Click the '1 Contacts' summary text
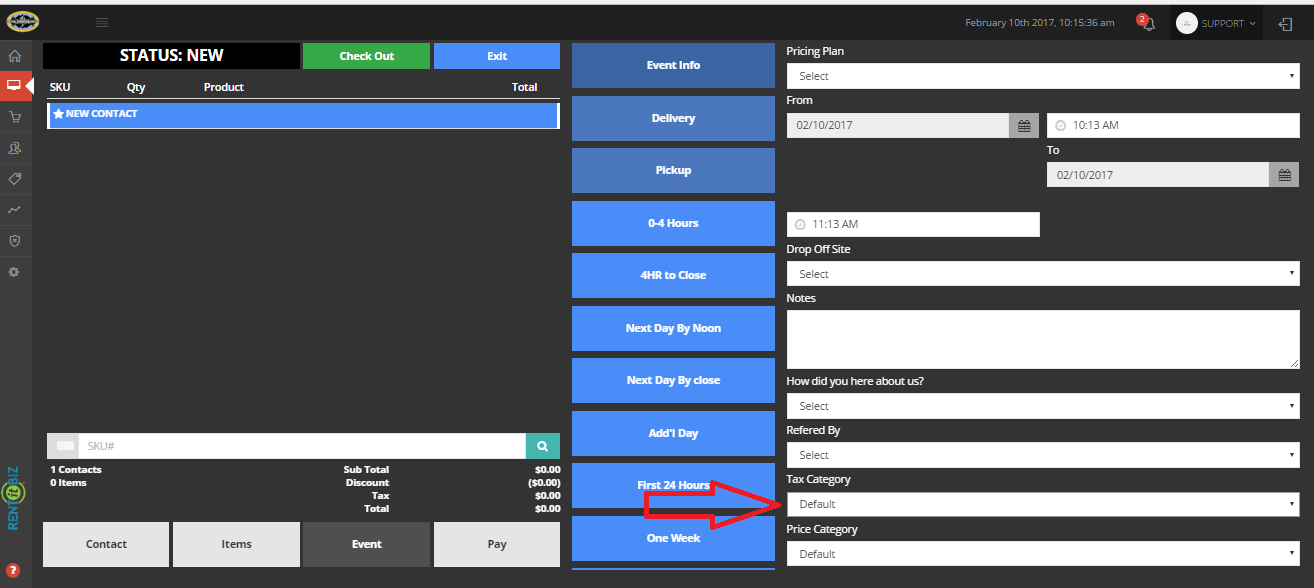Viewport: 1314px width, 588px height. [76, 469]
